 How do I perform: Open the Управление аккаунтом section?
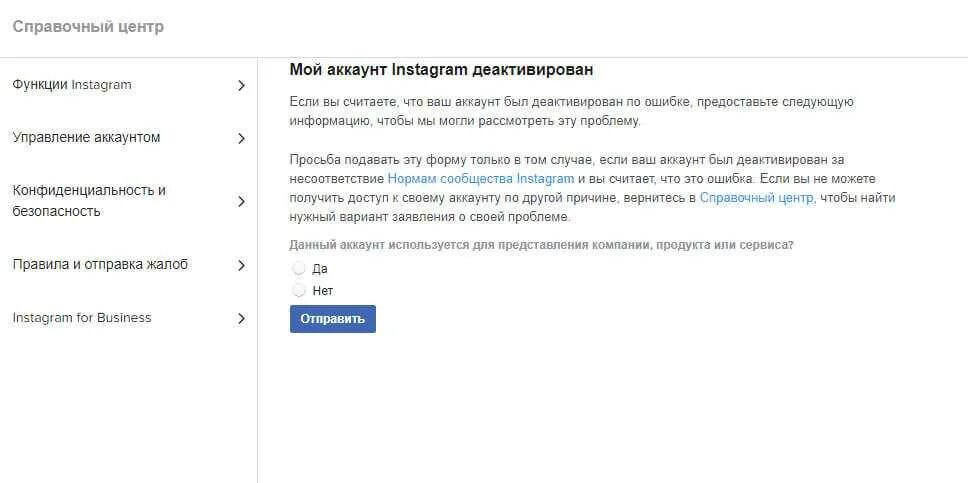(86, 138)
